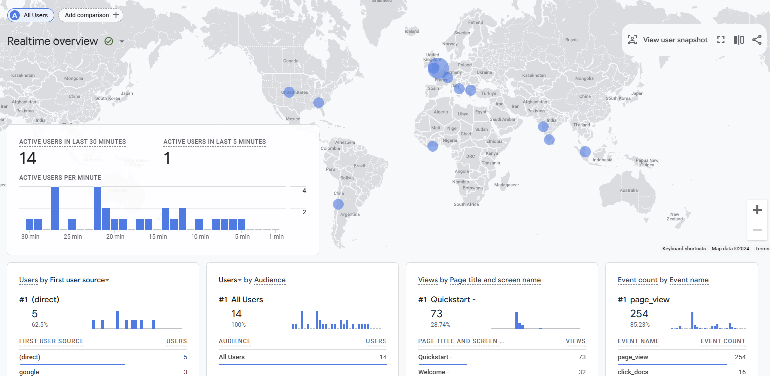Screen dimensions: 770x376
Task: Click the #1 page_view top event
Action: click(643, 299)
